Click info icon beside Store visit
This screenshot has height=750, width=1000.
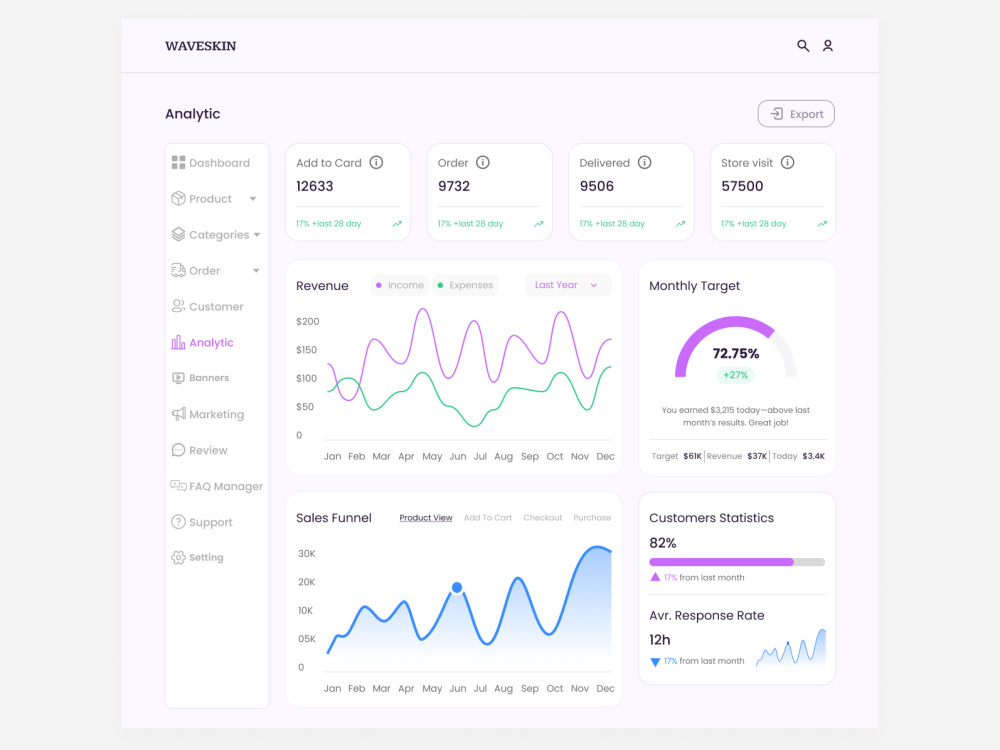click(788, 163)
